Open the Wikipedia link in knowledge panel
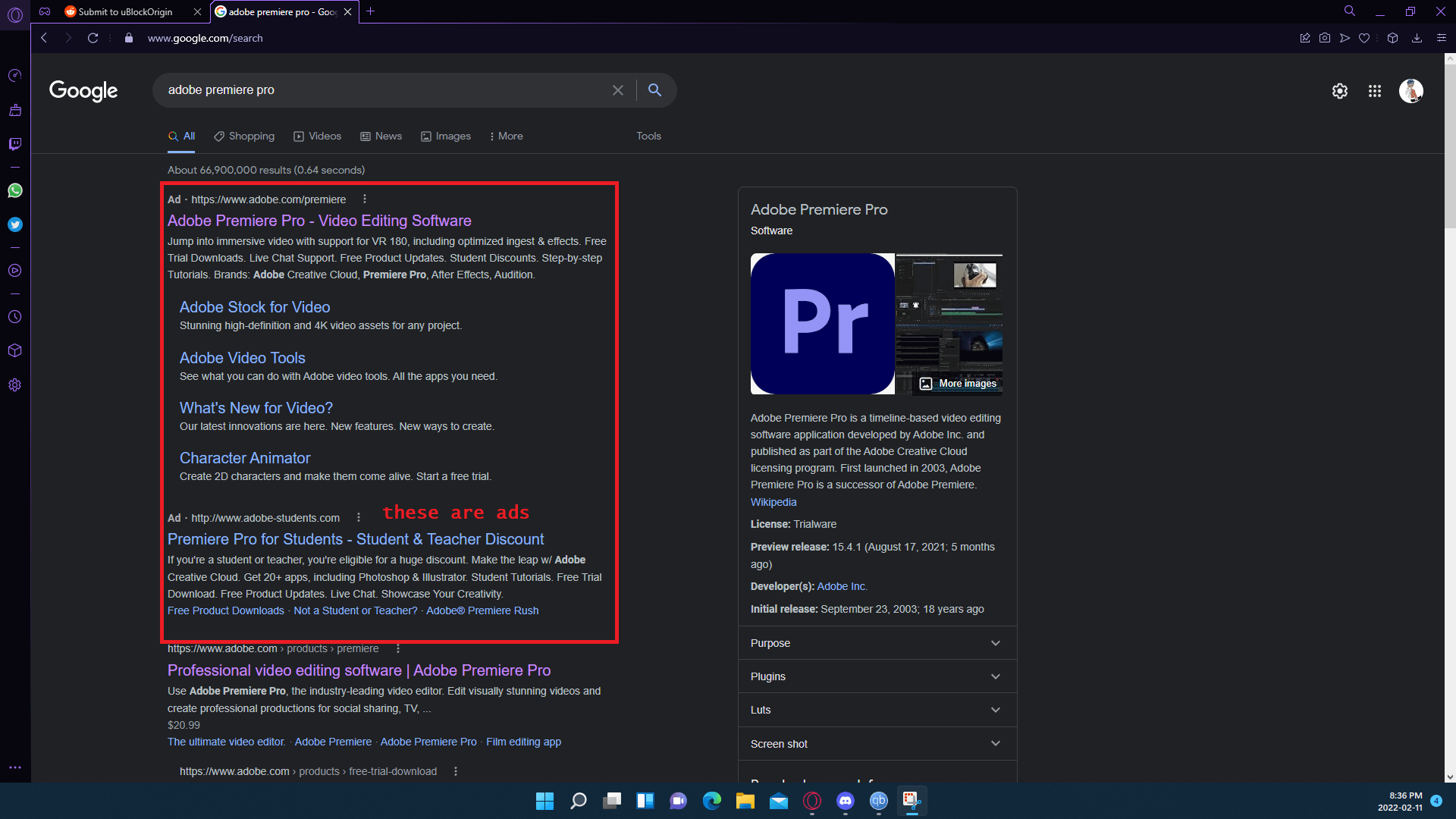The image size is (1456, 819). pyautogui.click(x=773, y=502)
